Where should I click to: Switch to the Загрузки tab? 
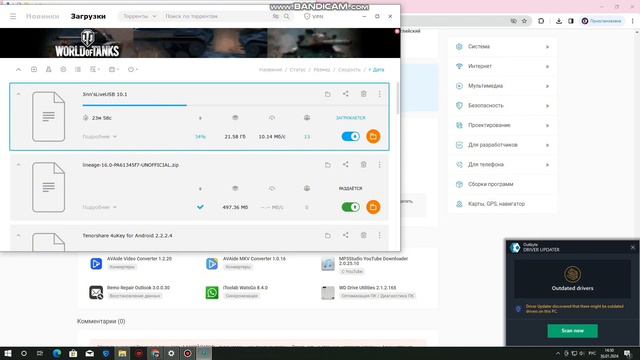click(88, 16)
